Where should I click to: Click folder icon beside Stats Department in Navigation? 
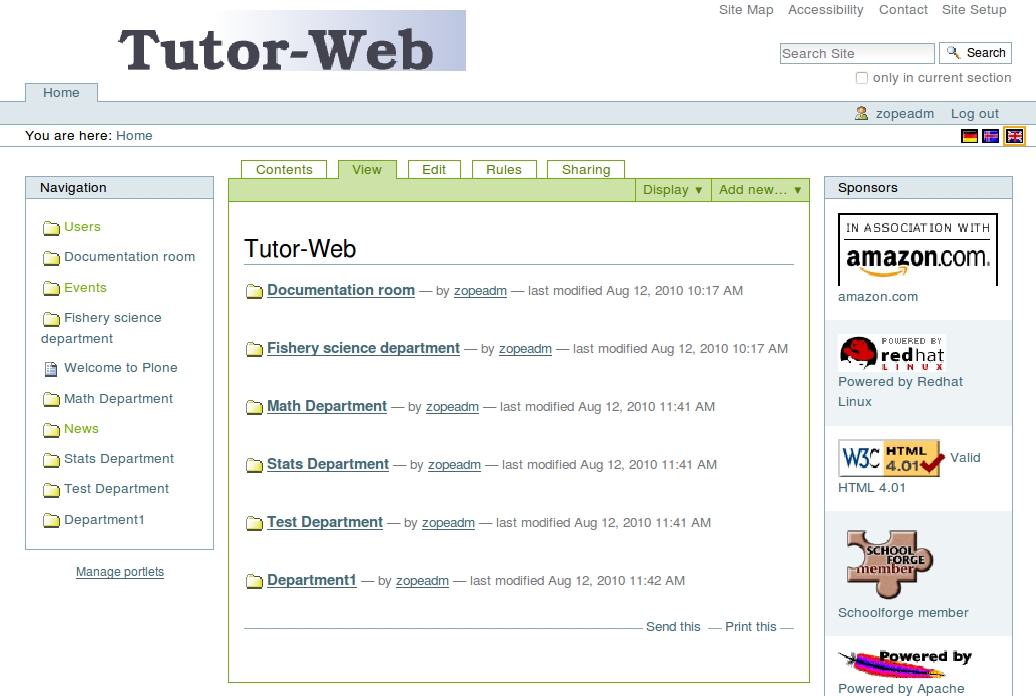pos(51,460)
